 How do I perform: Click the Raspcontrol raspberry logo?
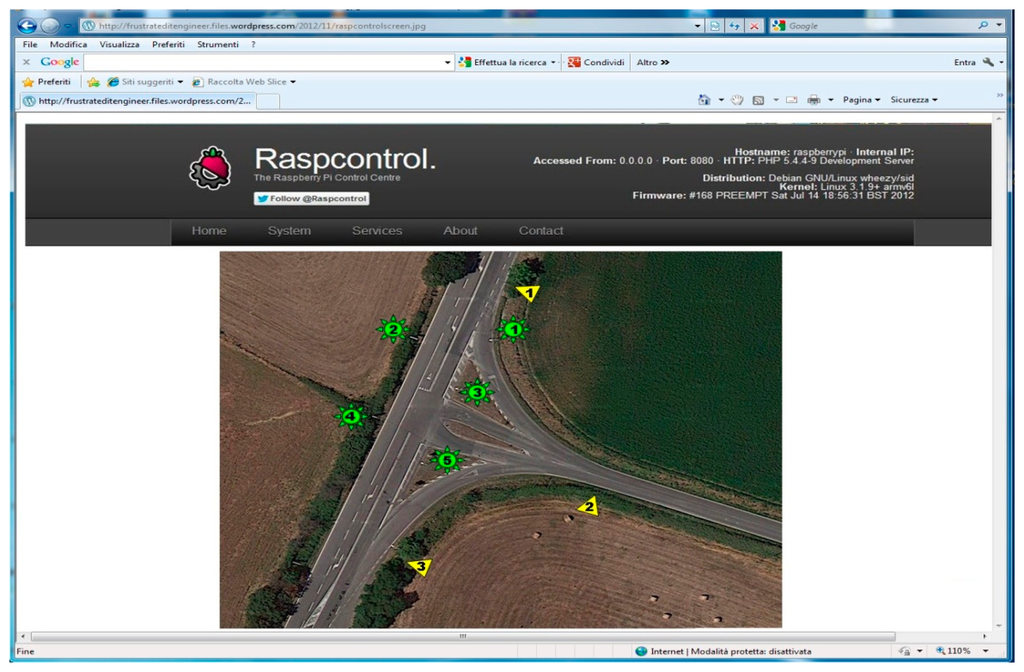pyautogui.click(x=210, y=168)
